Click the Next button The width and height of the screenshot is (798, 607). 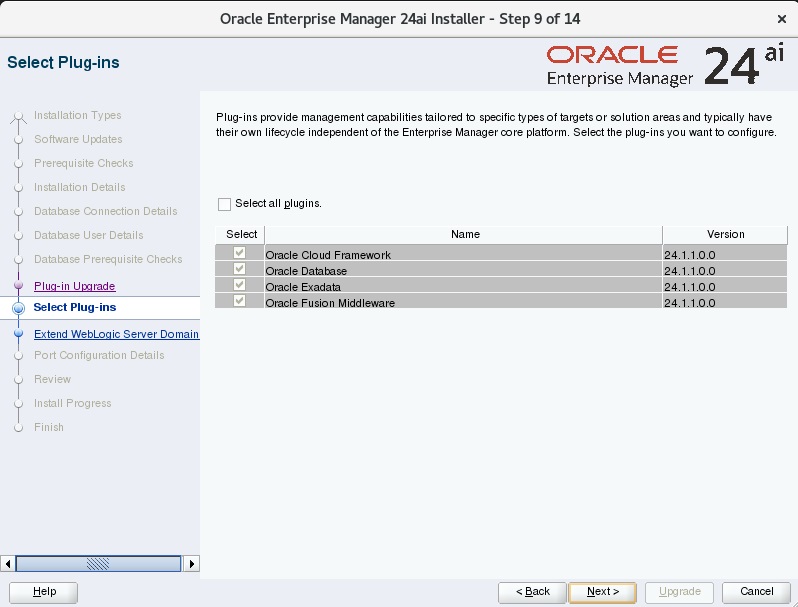tap(603, 592)
